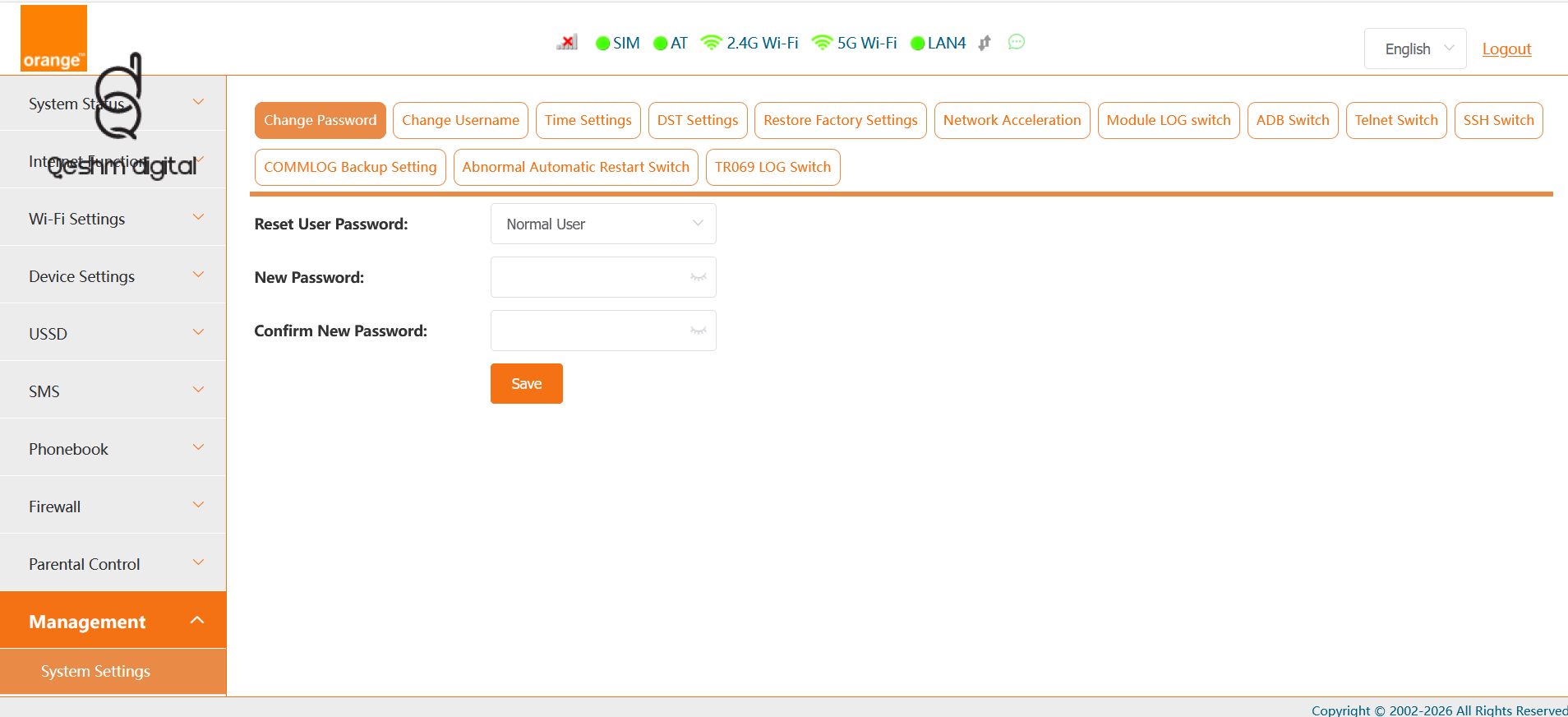This screenshot has height=717, width=1568.
Task: Expand the Parental Control menu
Action: point(113,564)
